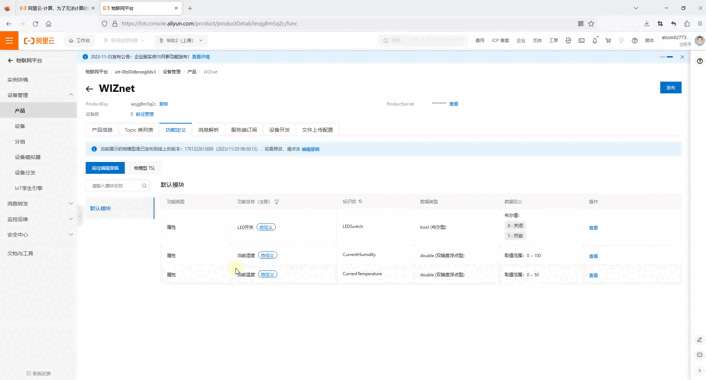This screenshot has width=706, height=380.
Task: Open the Cloud Shell terminal icon
Action: (582, 41)
